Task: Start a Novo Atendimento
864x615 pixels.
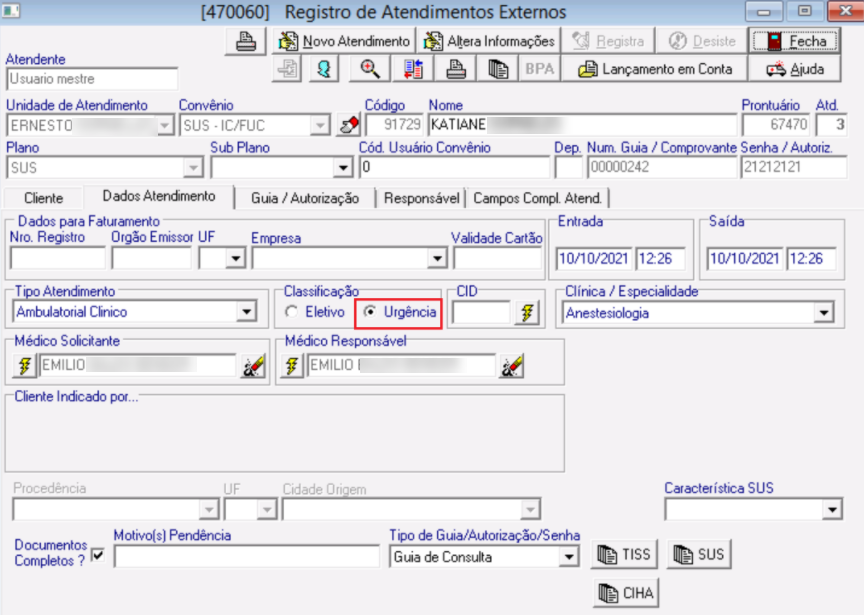Action: point(344,41)
